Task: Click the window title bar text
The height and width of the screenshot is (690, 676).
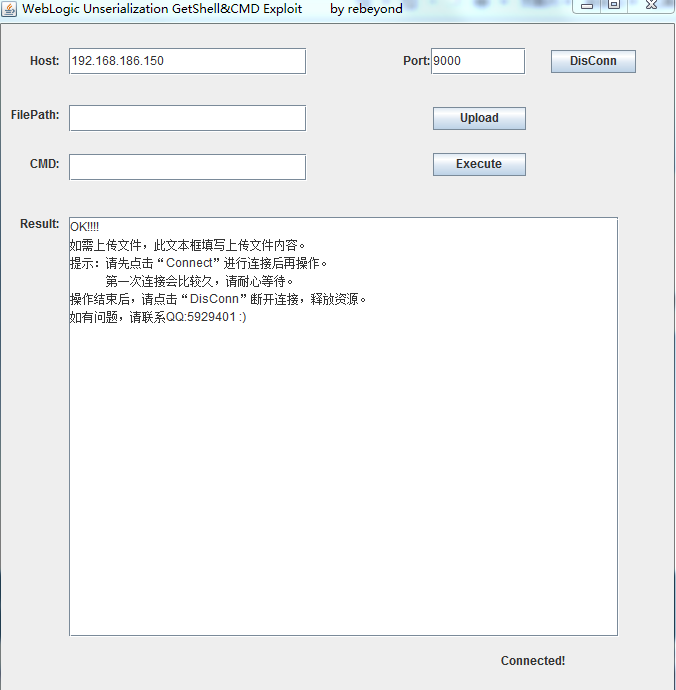Action: pyautogui.click(x=162, y=9)
